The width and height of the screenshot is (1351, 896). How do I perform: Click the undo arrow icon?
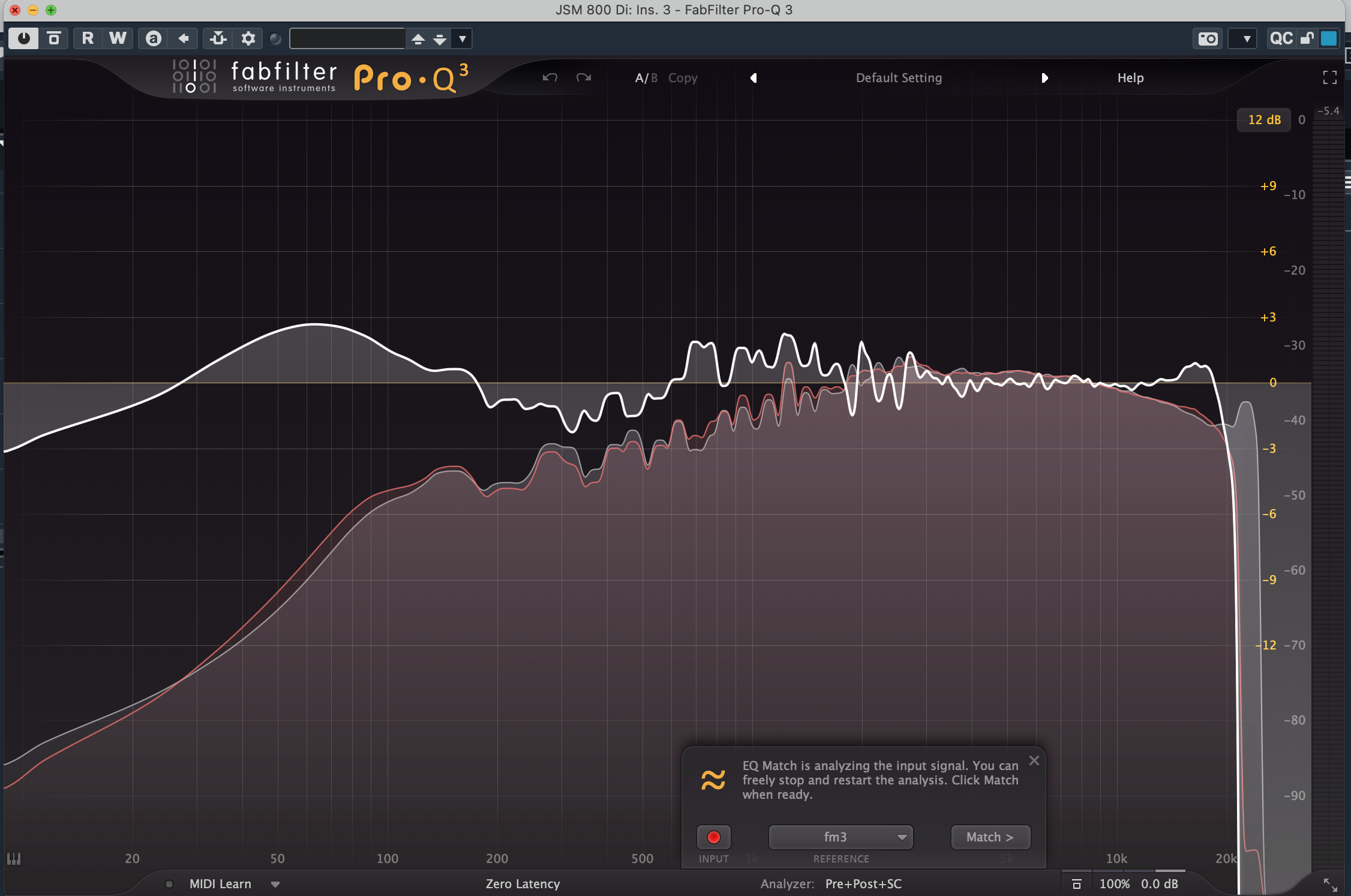[x=550, y=78]
